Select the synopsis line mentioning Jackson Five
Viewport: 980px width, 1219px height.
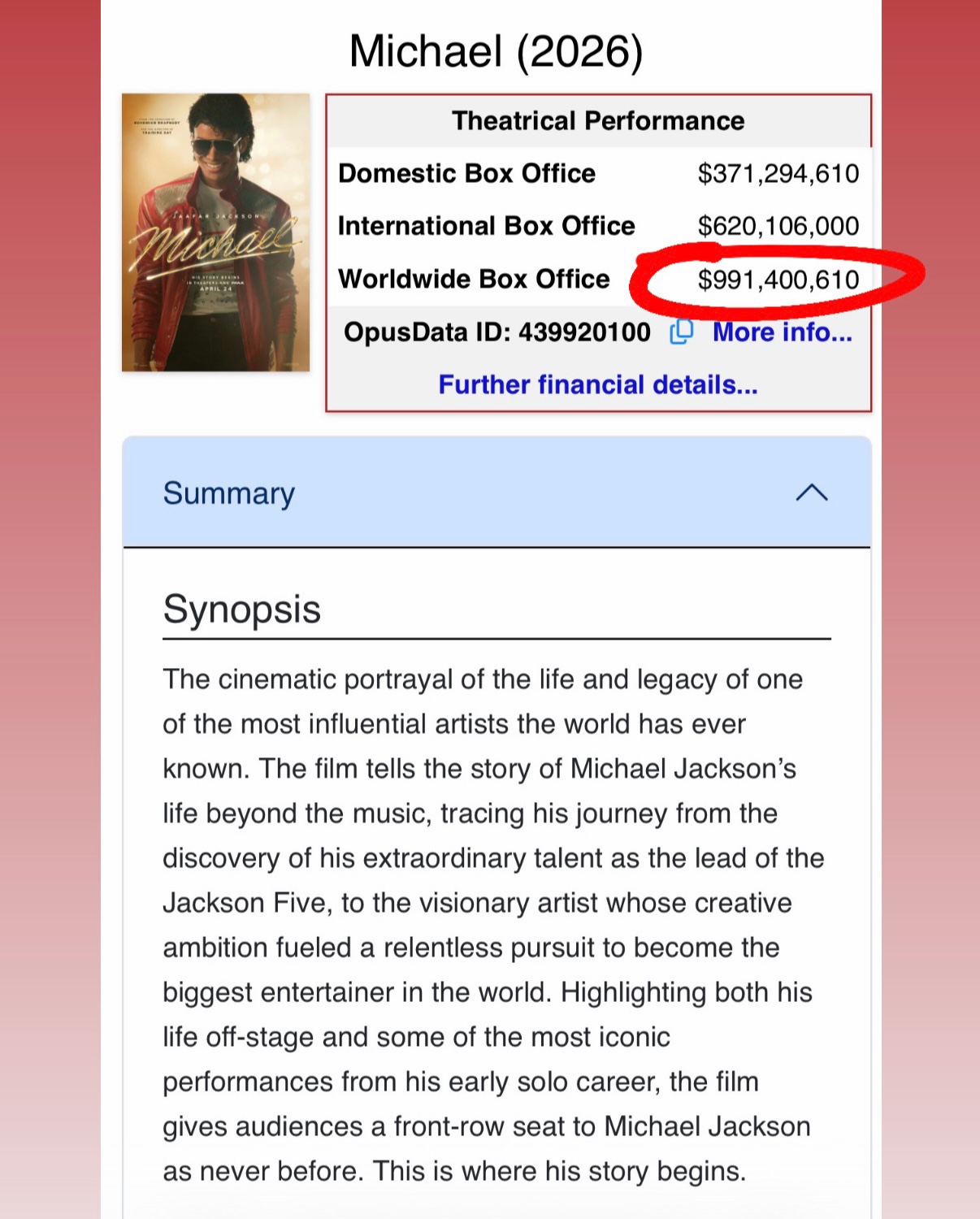coord(477,903)
